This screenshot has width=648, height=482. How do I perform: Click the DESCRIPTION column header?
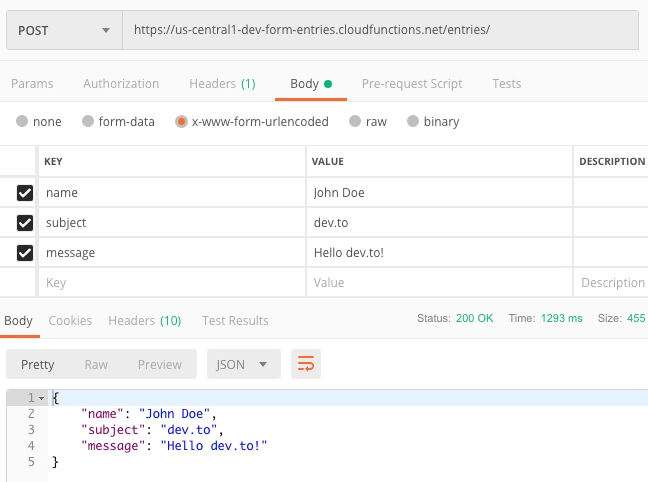coord(612,162)
